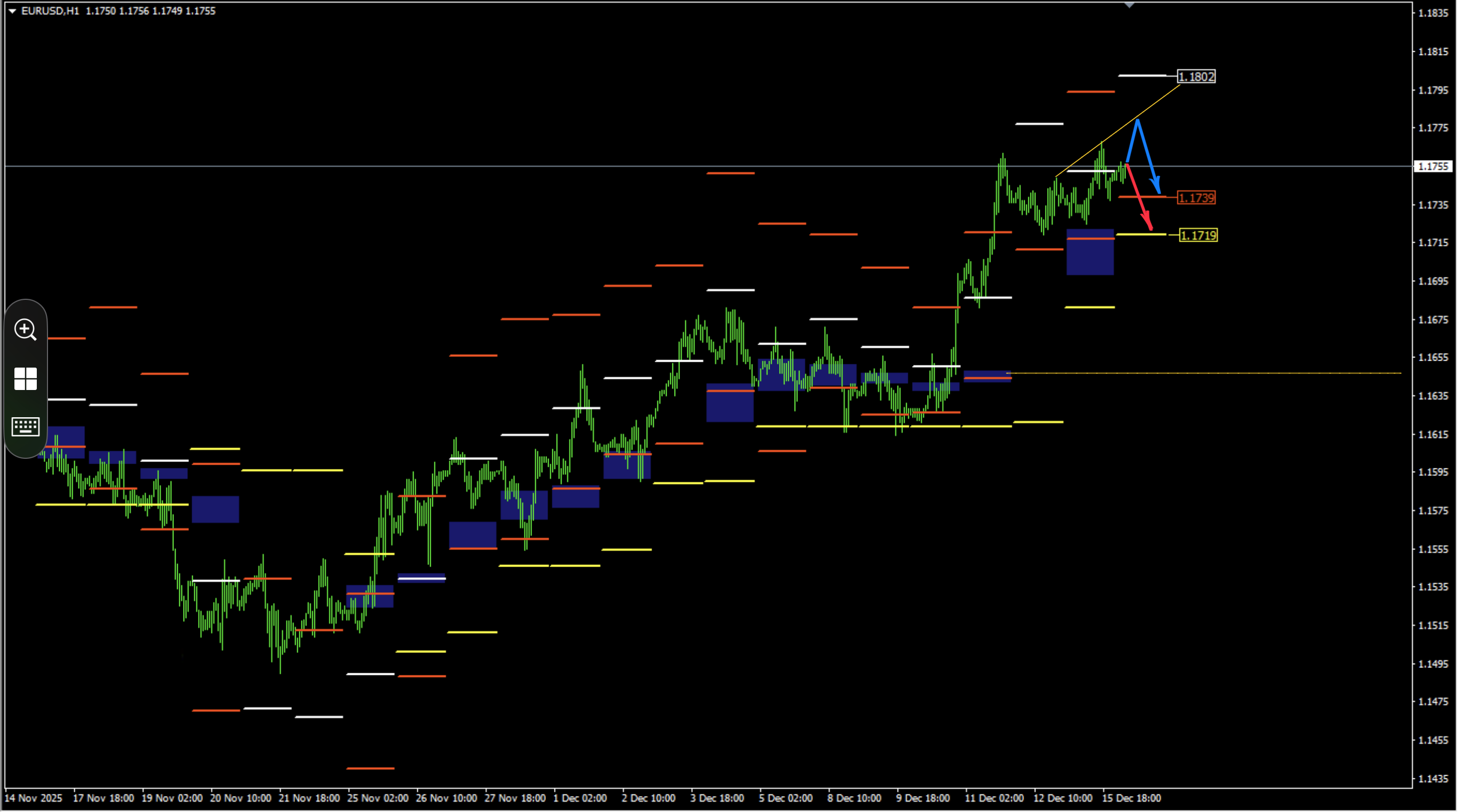This screenshot has width=1458, height=812.
Task: Click the 5 Dec 02:00 time label
Action: pos(786,798)
